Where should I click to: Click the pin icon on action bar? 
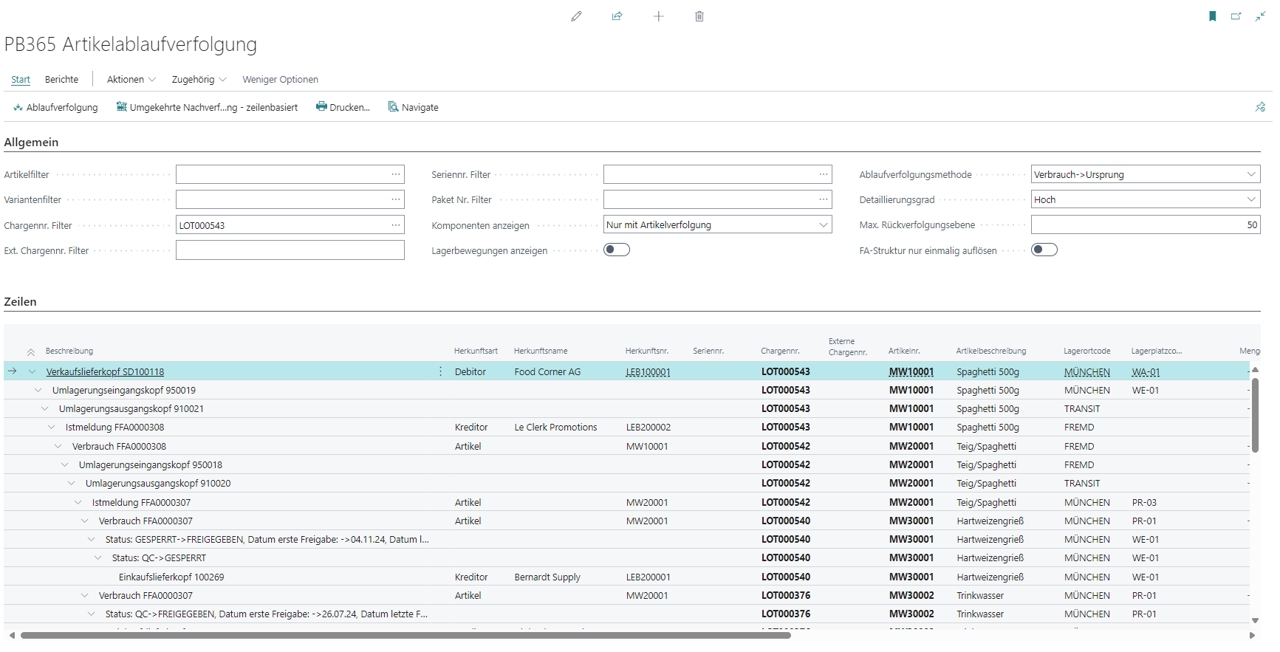[1260, 107]
